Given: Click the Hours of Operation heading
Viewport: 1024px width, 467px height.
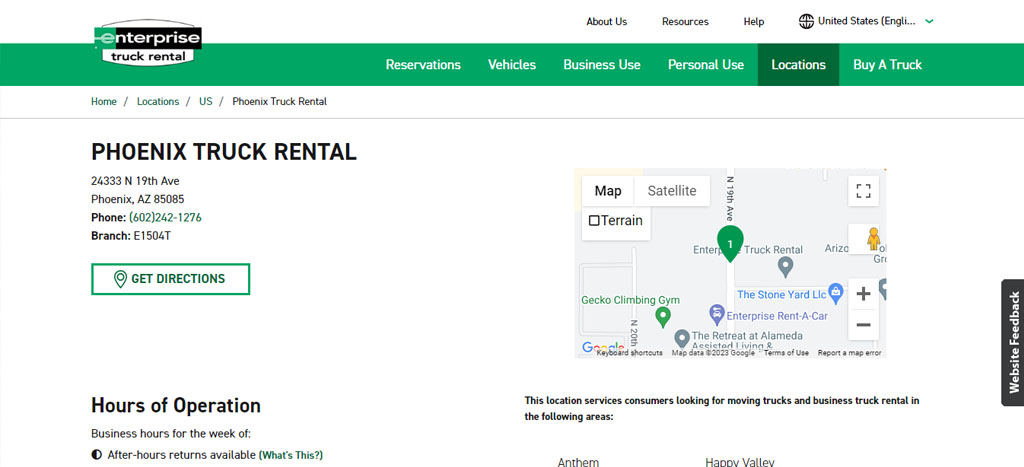Looking at the screenshot, I should (176, 405).
